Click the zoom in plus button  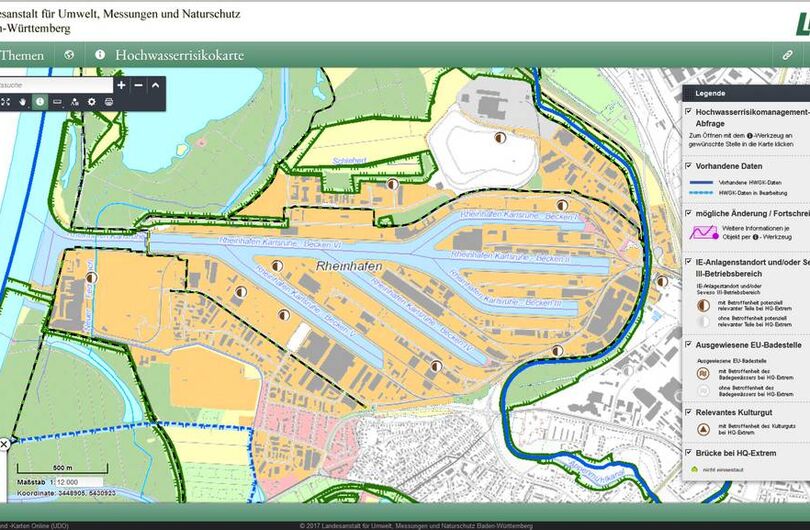point(121,85)
